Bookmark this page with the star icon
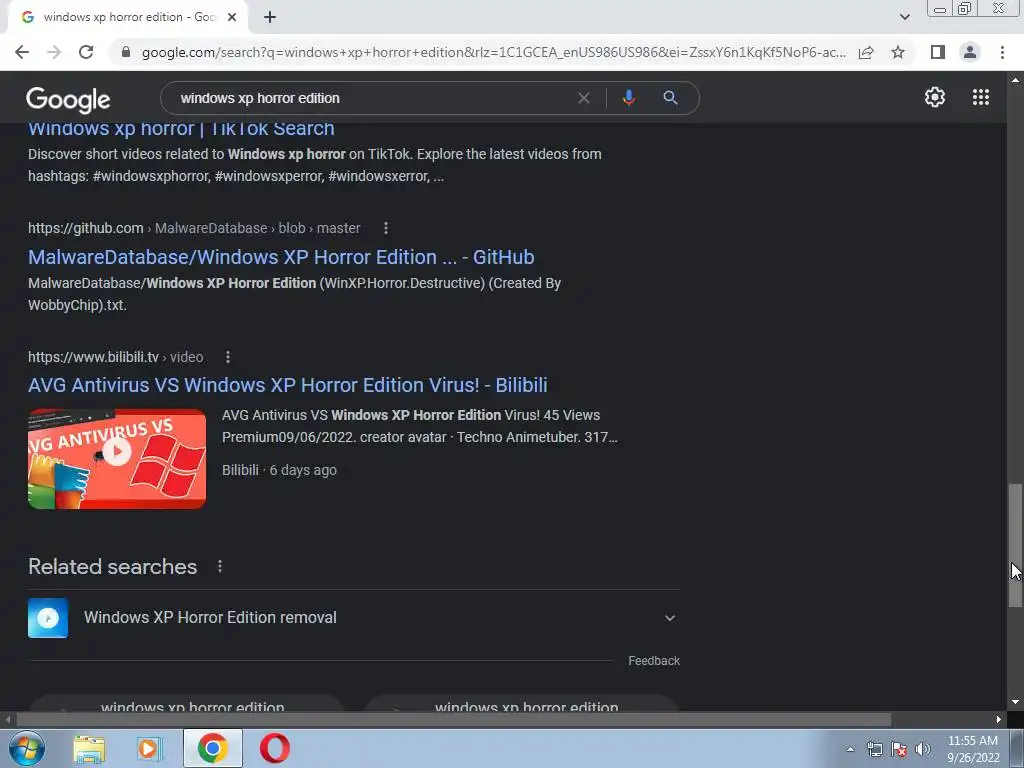The width and height of the screenshot is (1024, 768). pyautogui.click(x=898, y=52)
